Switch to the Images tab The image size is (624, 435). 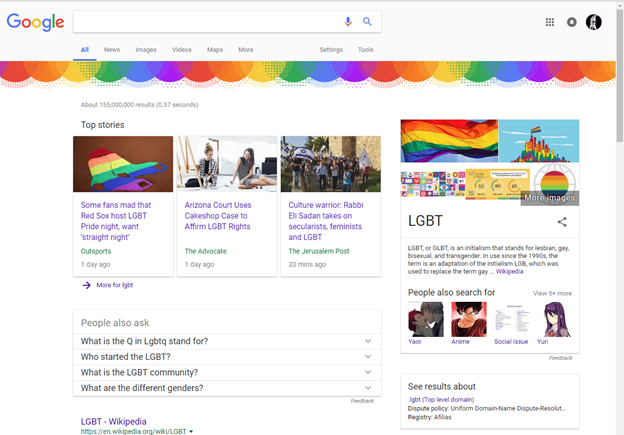(x=146, y=50)
